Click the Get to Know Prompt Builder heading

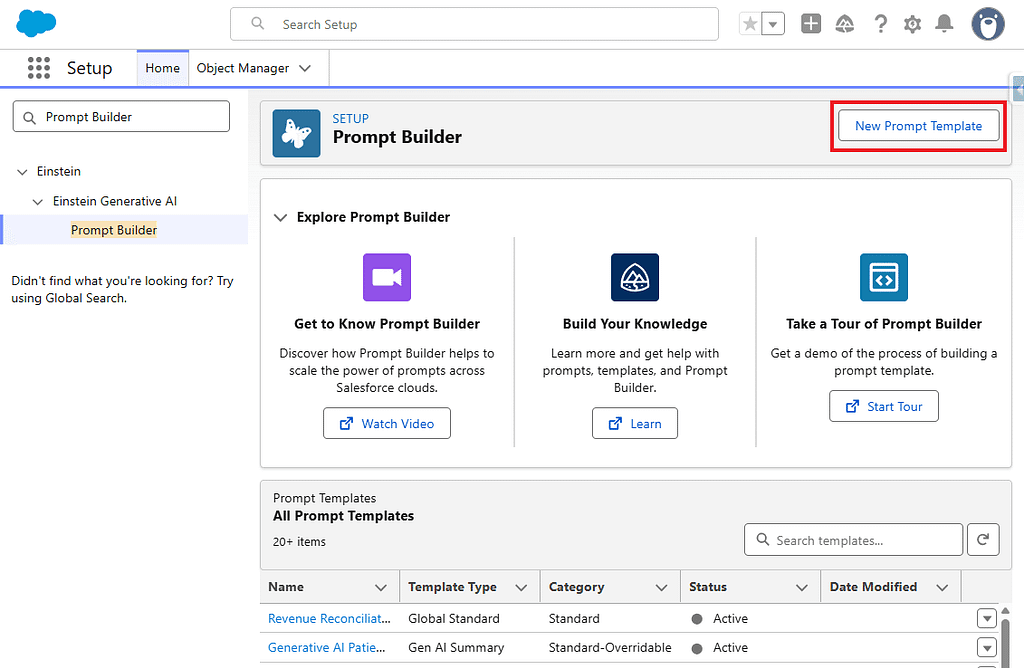point(387,324)
